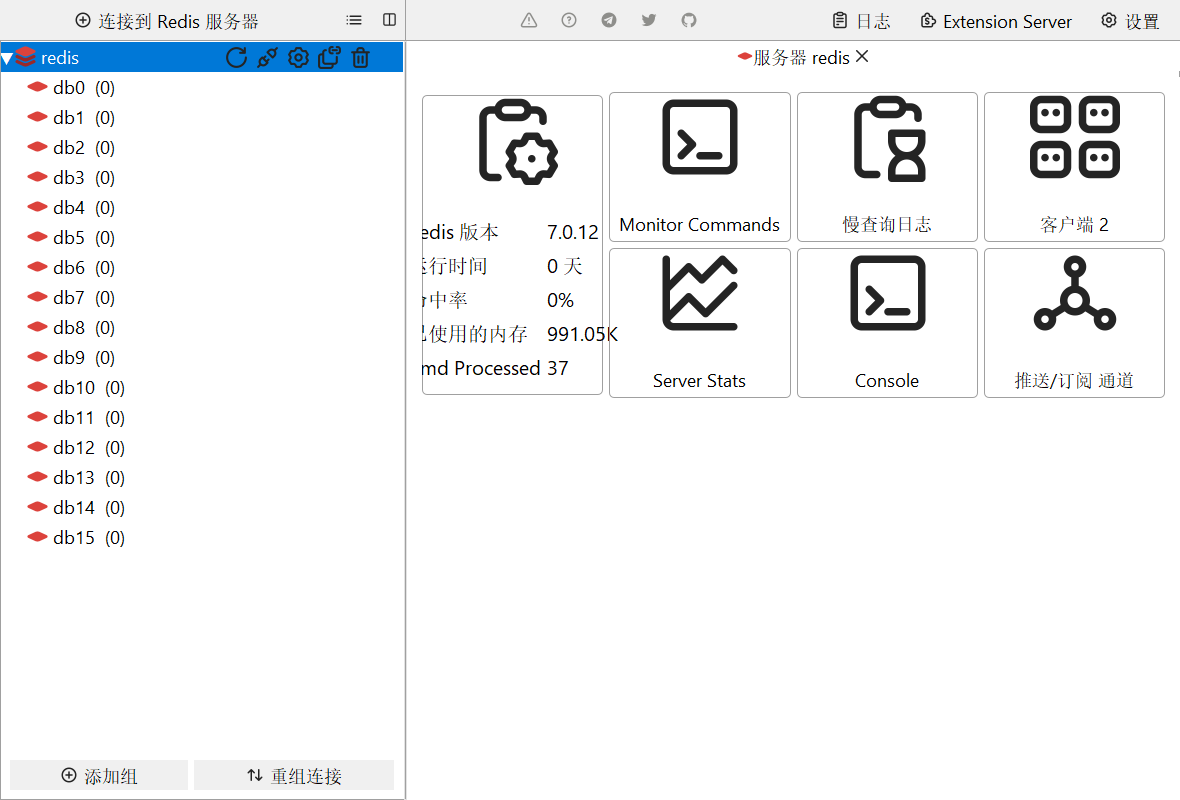Open the Telegram channel icon
1180x800 pixels.
[608, 20]
